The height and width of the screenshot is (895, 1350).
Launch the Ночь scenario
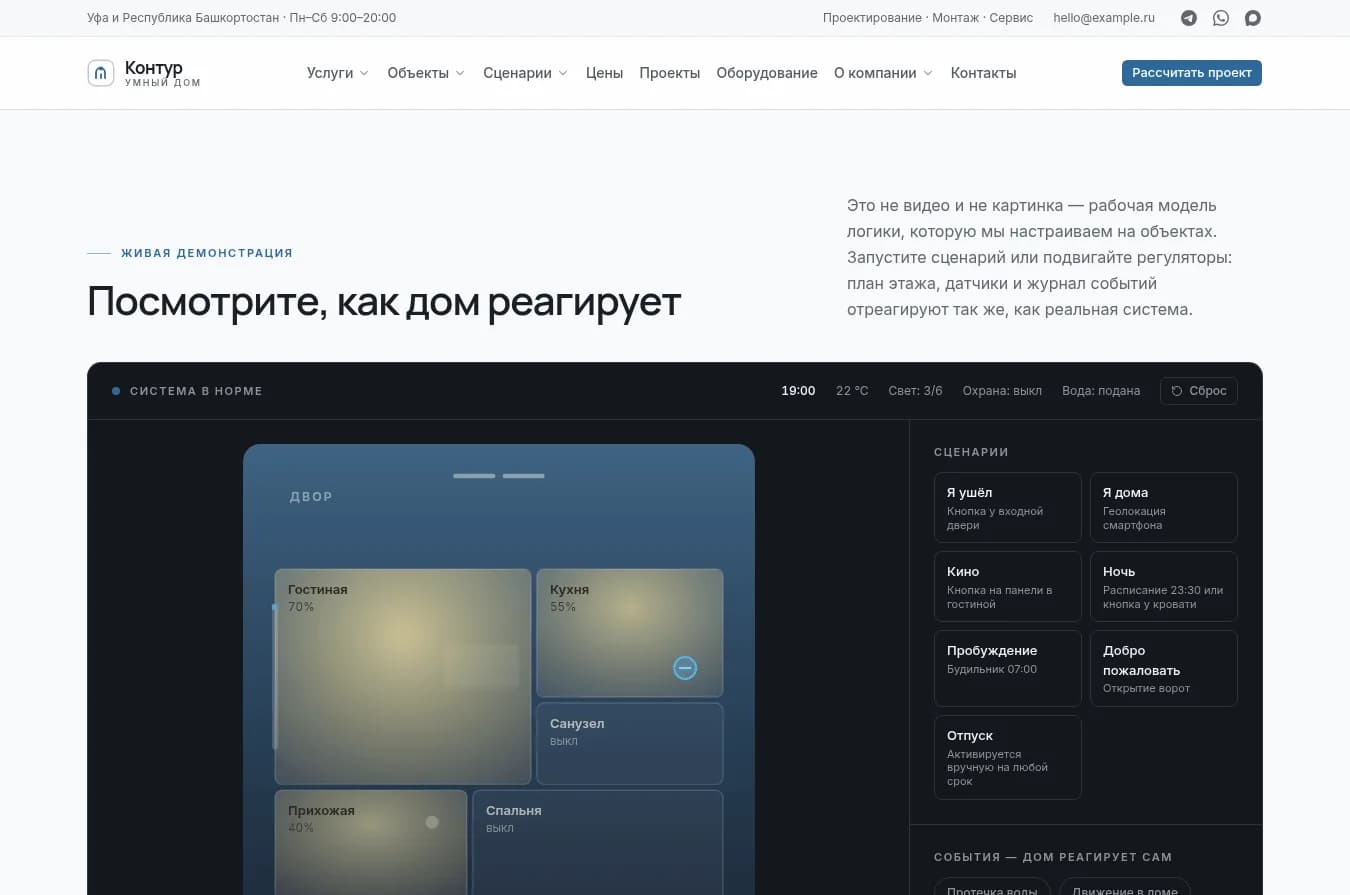(1164, 587)
